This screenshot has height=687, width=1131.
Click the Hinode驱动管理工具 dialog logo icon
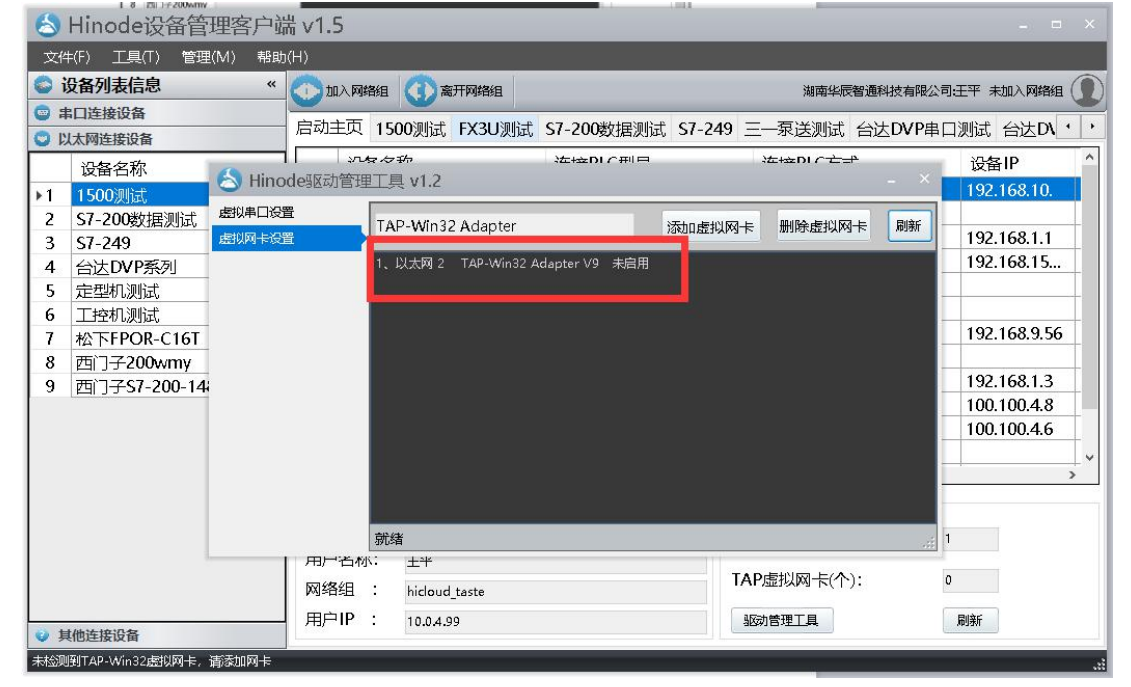(x=228, y=180)
